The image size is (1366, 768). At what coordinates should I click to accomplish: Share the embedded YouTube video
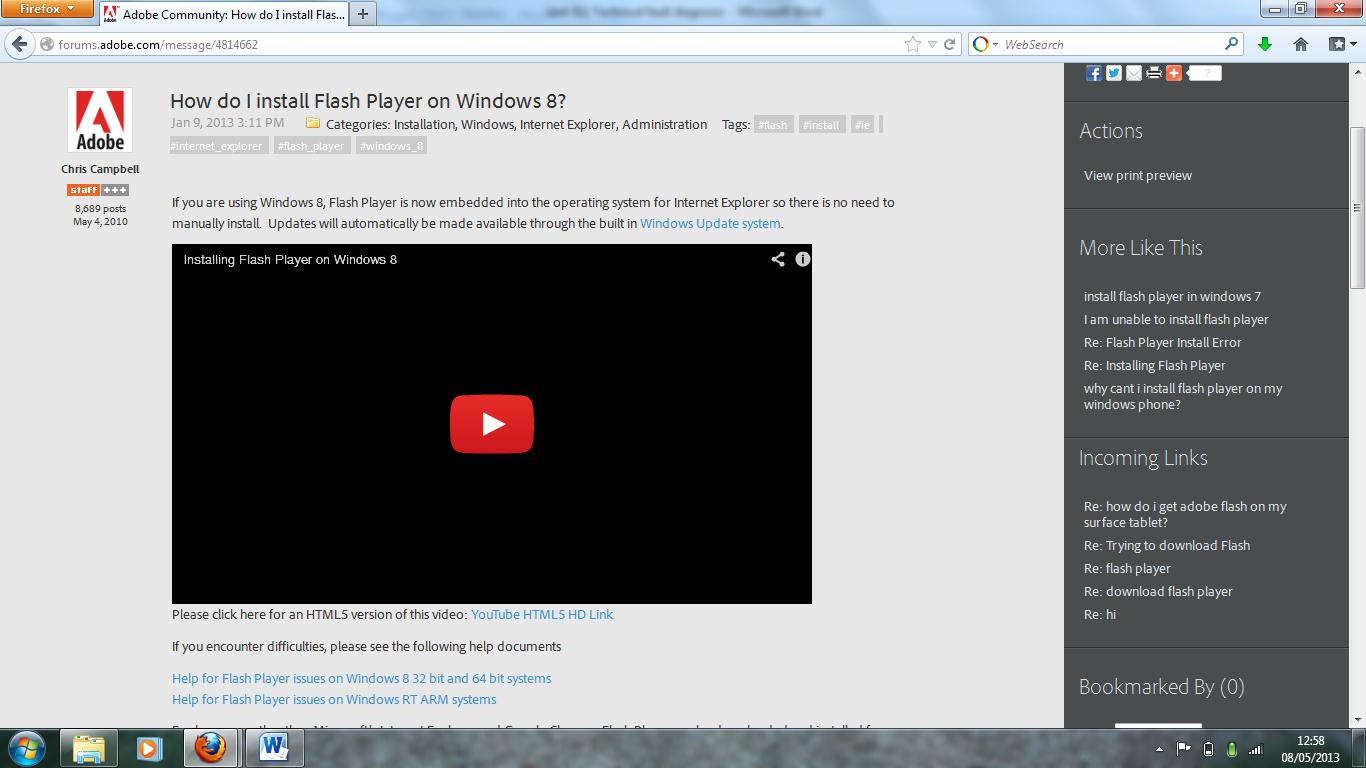(777, 259)
